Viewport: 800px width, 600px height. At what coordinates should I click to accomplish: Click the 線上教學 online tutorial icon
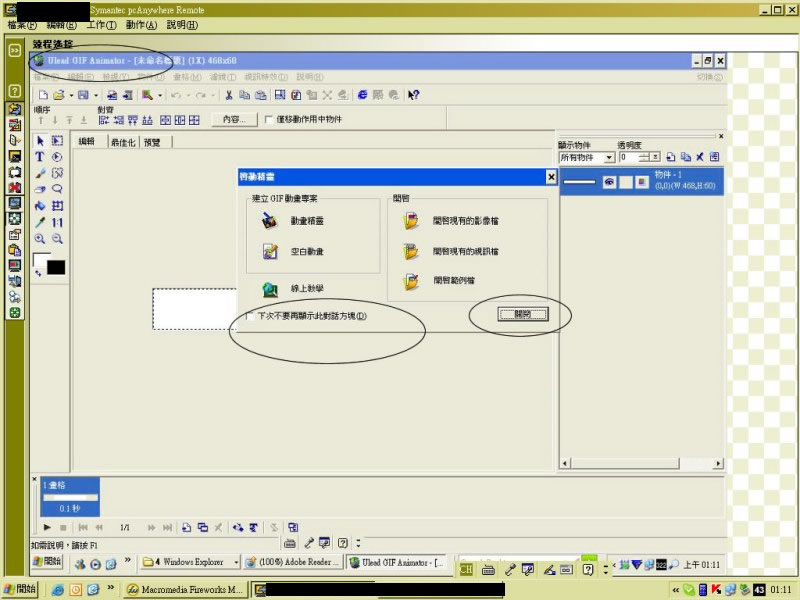270,289
